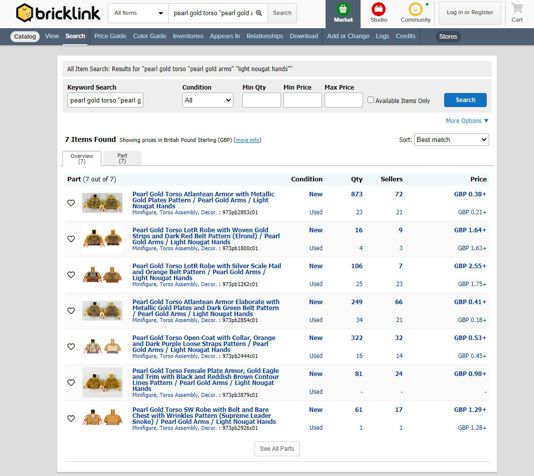This screenshot has width=534, height=476.
Task: Click the Max Price input field
Action: point(343,100)
